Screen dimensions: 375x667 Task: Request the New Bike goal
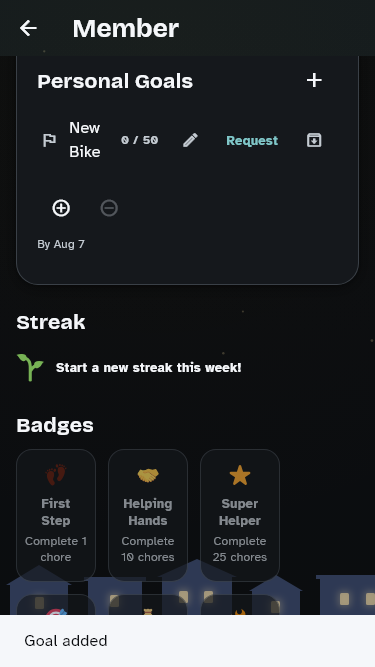pos(252,140)
